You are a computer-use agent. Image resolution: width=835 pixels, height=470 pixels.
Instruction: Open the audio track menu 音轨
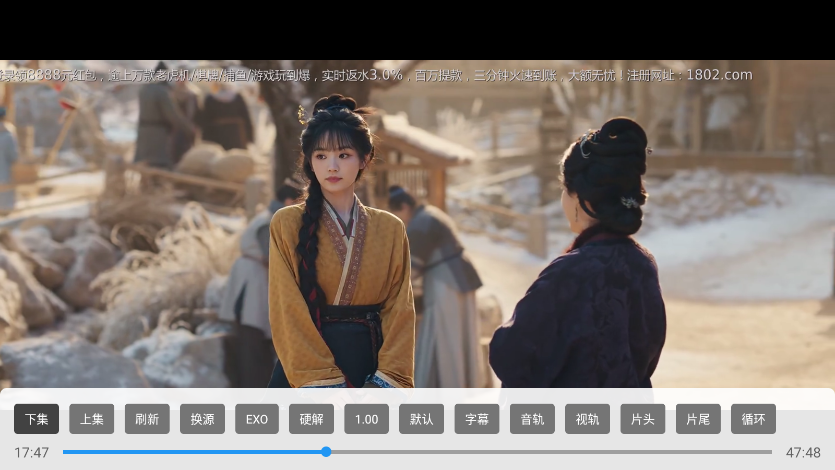pos(532,419)
